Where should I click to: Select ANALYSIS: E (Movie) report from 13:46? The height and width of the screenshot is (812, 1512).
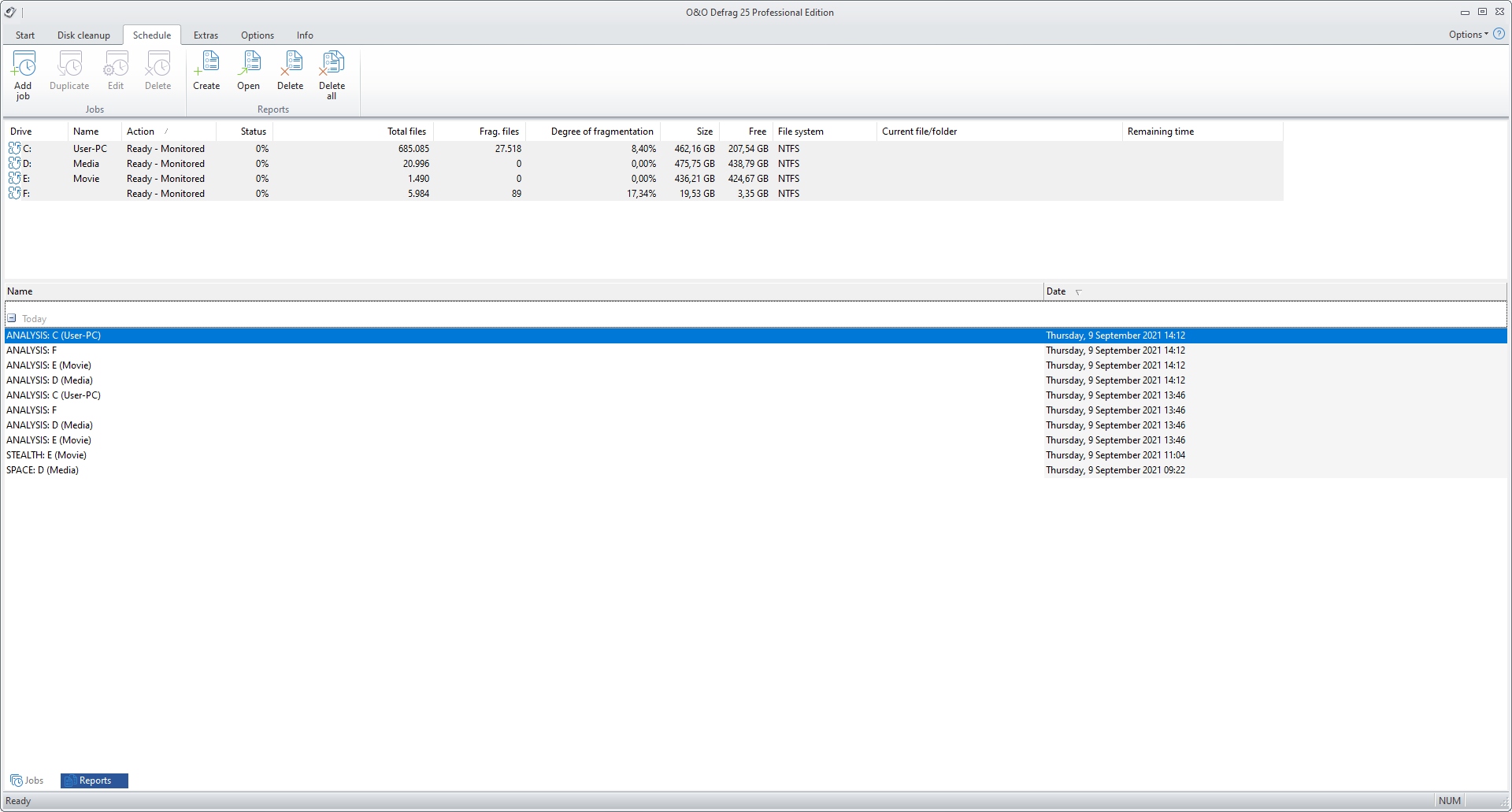[x=756, y=440]
